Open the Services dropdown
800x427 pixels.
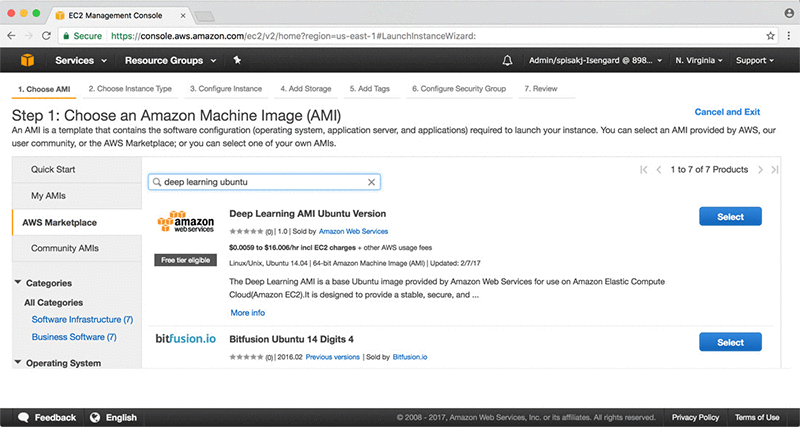tap(81, 60)
